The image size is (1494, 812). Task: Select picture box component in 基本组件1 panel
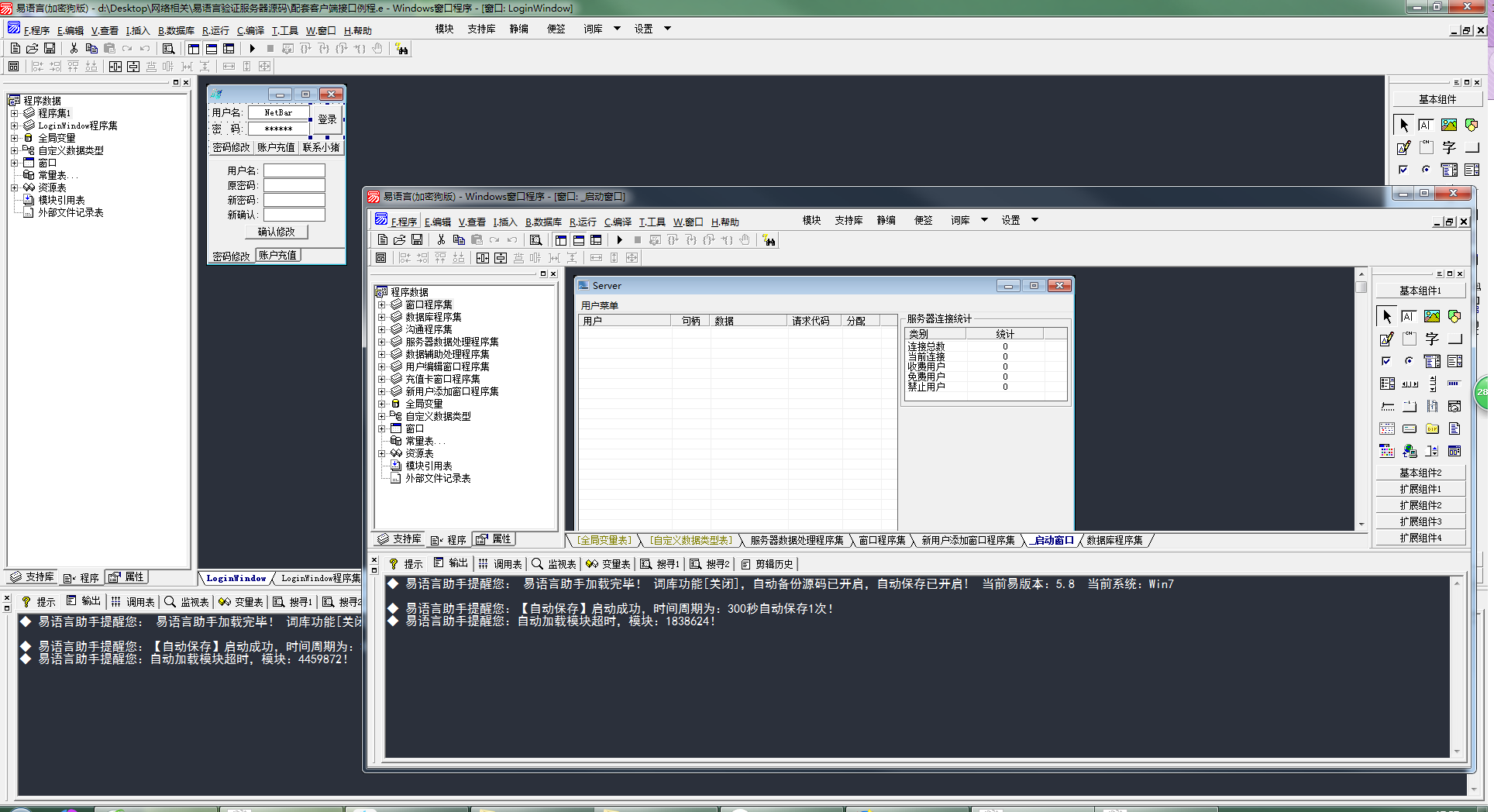(1432, 316)
